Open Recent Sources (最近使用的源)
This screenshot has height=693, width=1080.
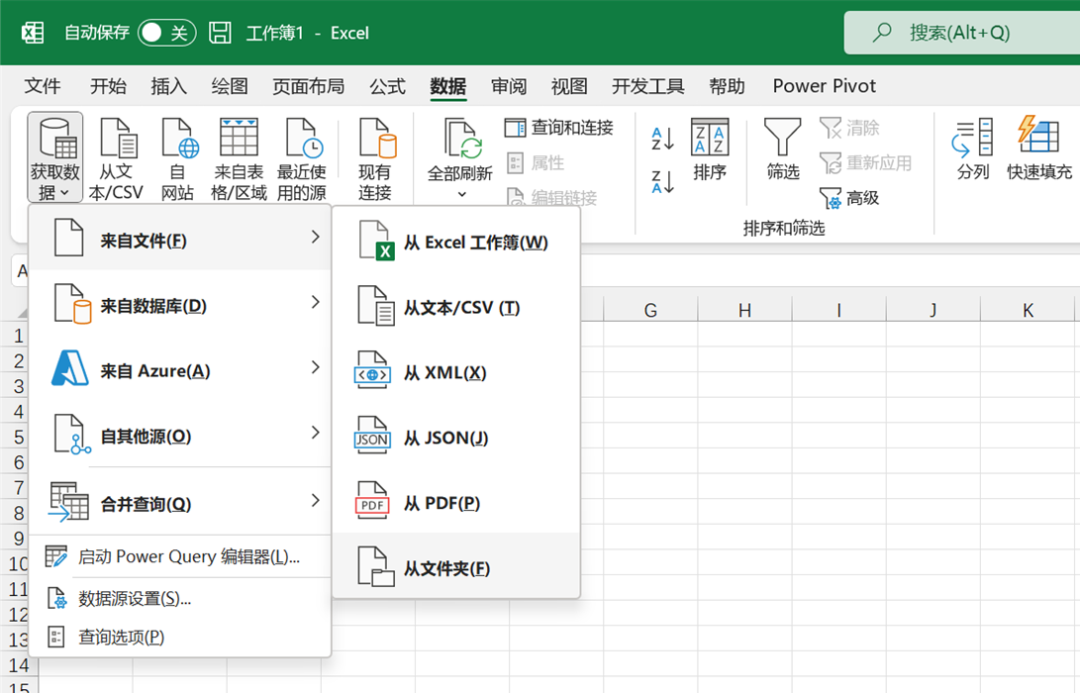pyautogui.click(x=301, y=140)
